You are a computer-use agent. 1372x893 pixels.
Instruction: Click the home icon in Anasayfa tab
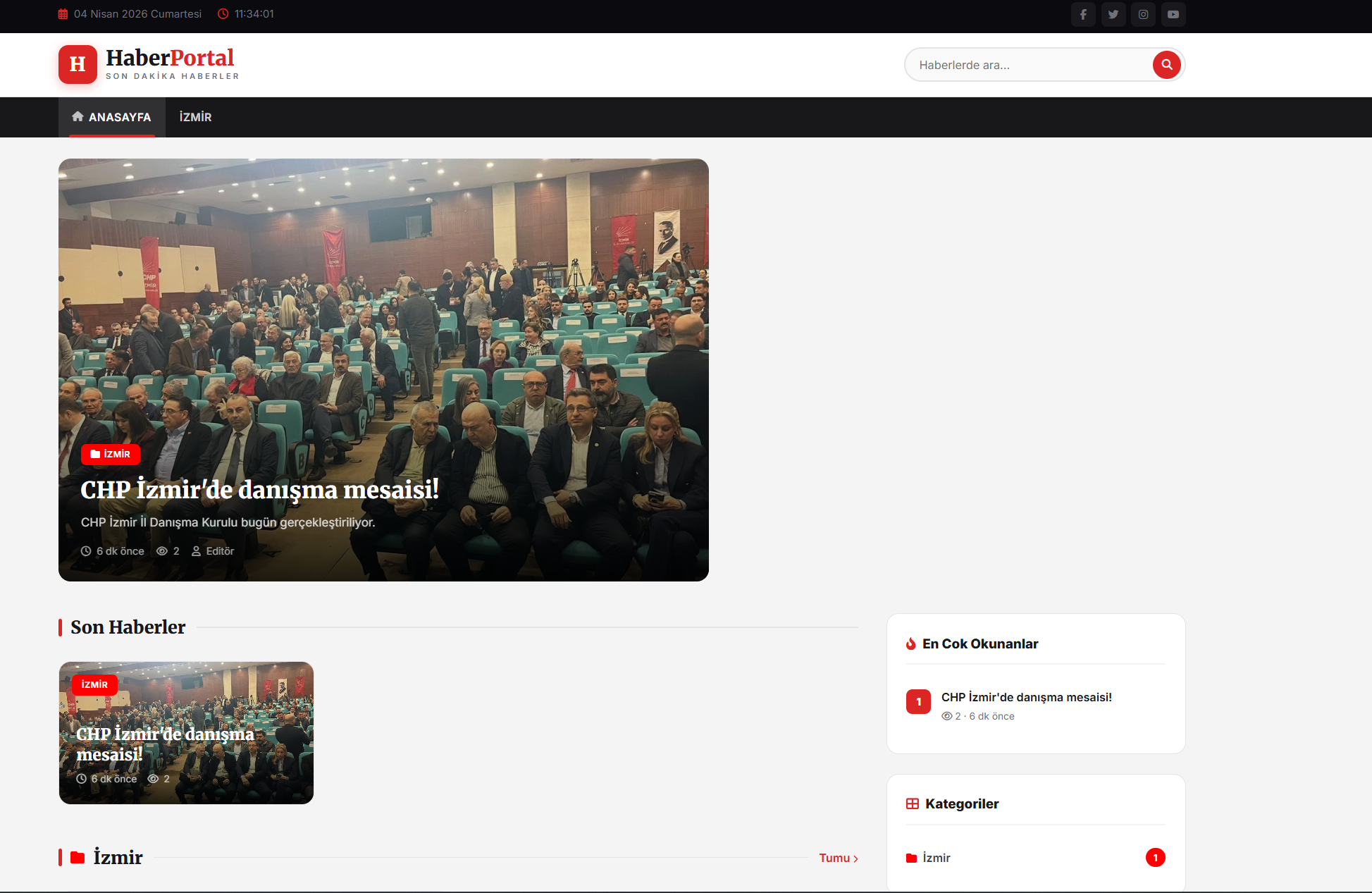(x=78, y=116)
